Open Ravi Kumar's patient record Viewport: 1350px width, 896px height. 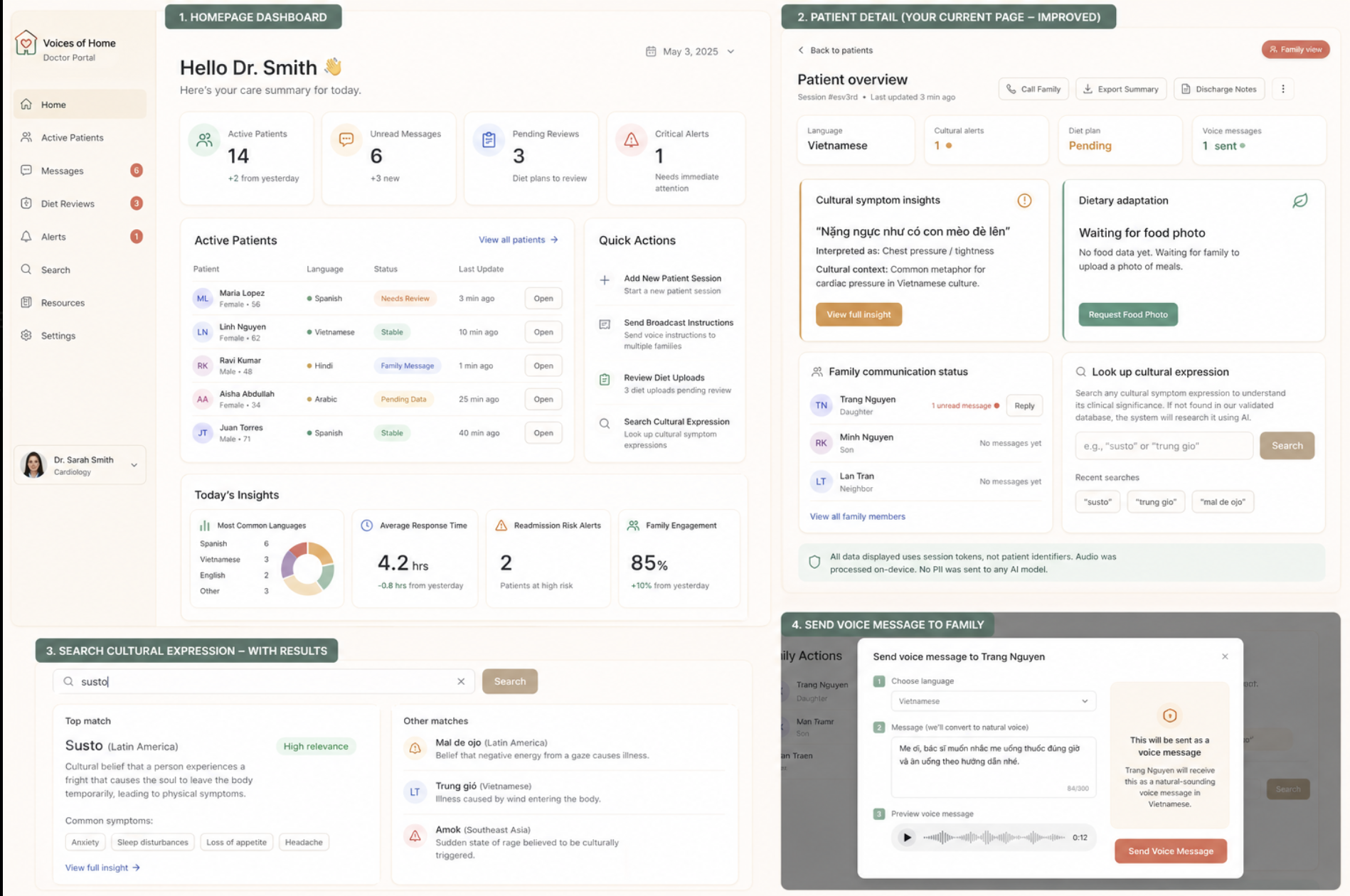[x=543, y=366]
